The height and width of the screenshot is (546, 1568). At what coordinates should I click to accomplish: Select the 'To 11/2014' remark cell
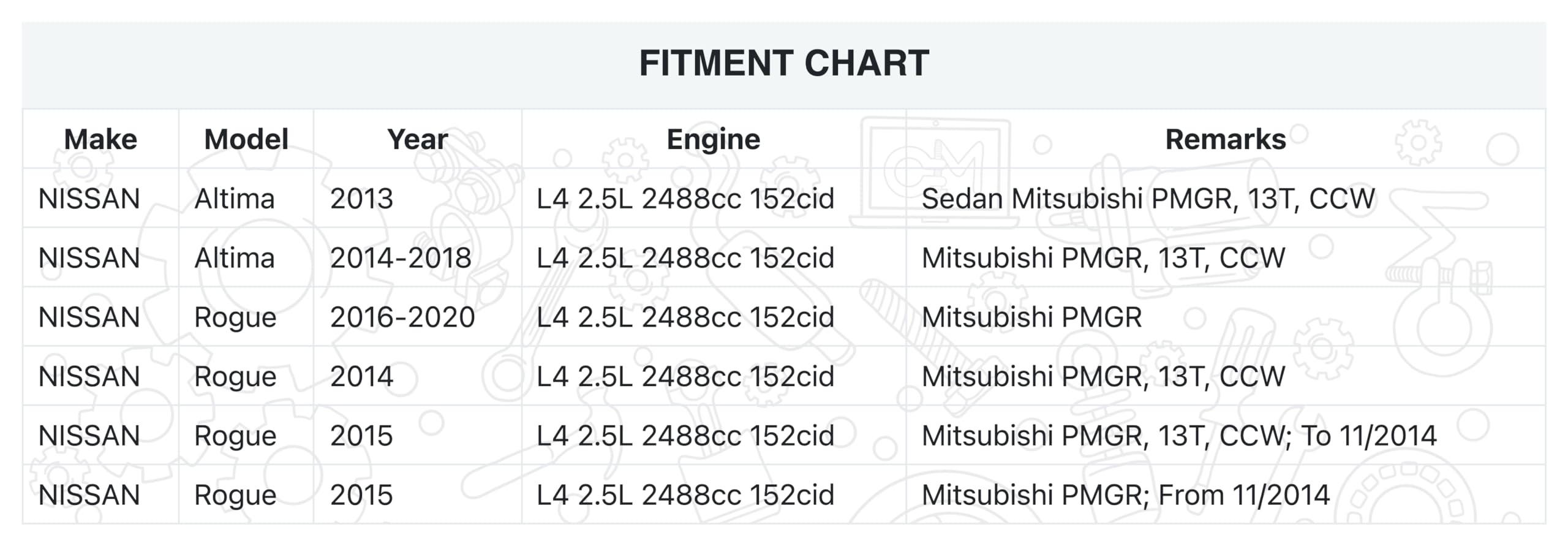[1179, 436]
